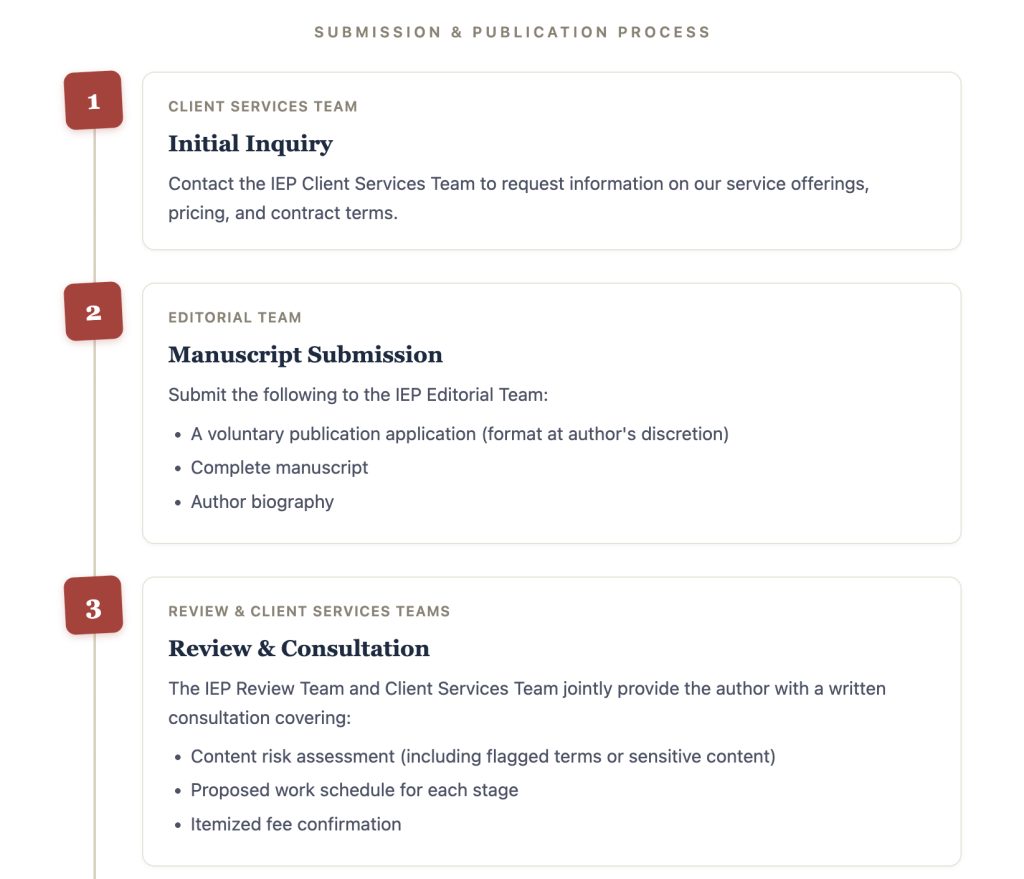Click the Complete manuscript bullet item
This screenshot has height=879, width=1024.
[279, 468]
